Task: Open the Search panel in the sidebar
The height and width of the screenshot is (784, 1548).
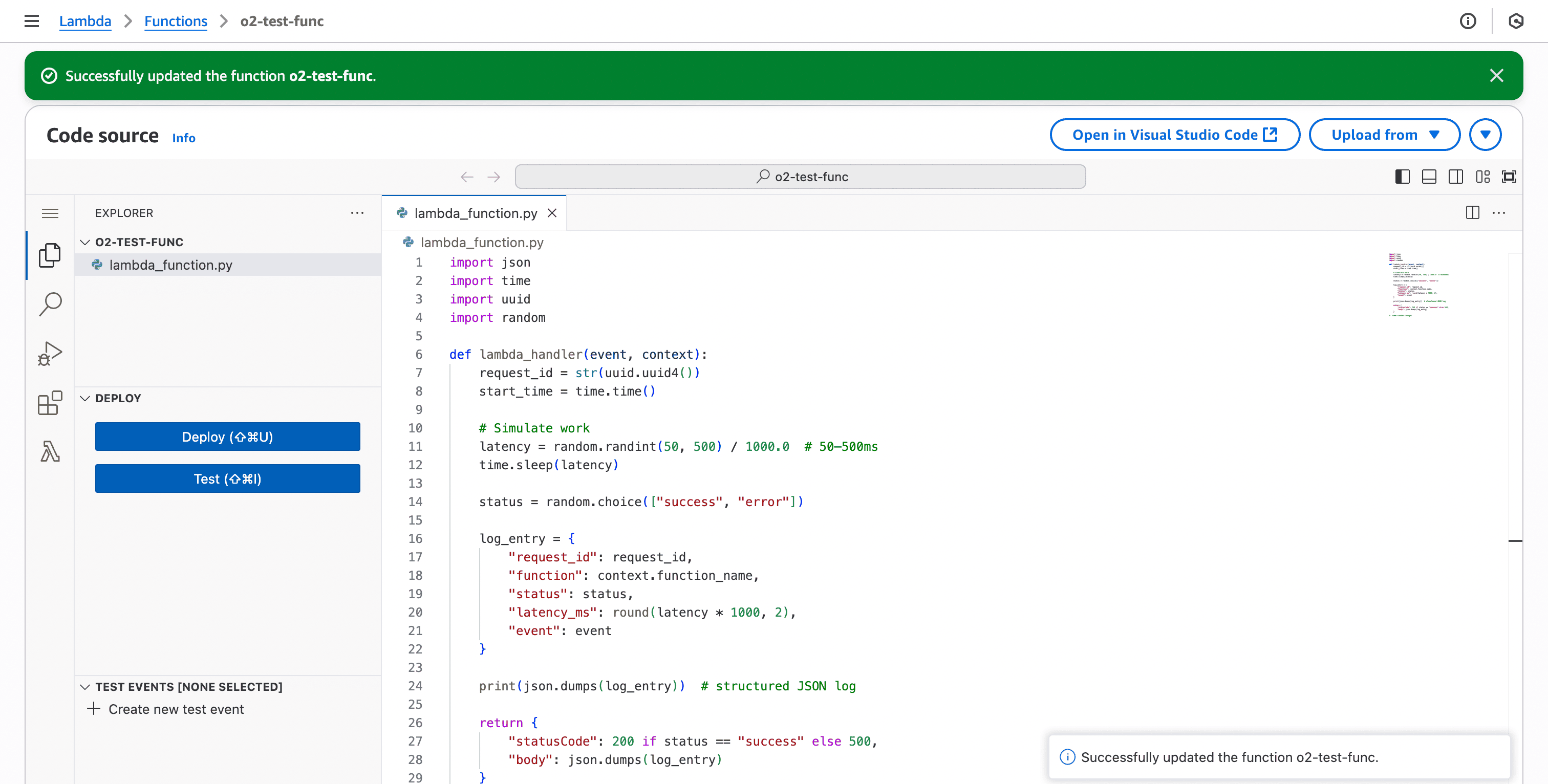Action: coord(51,304)
